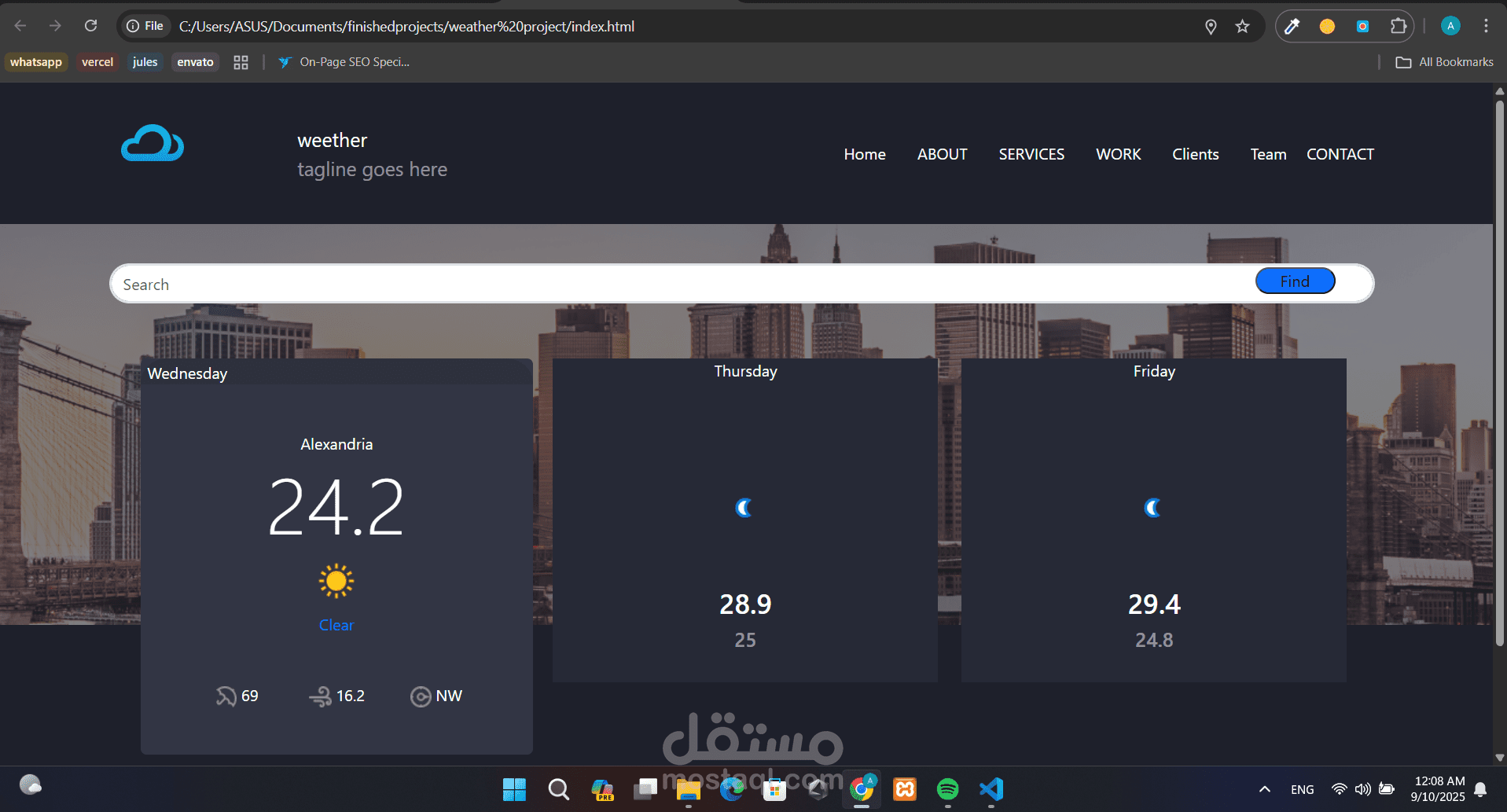Open the bookmarks apps grid icon
Viewport: 1507px width, 812px height.
click(x=241, y=62)
